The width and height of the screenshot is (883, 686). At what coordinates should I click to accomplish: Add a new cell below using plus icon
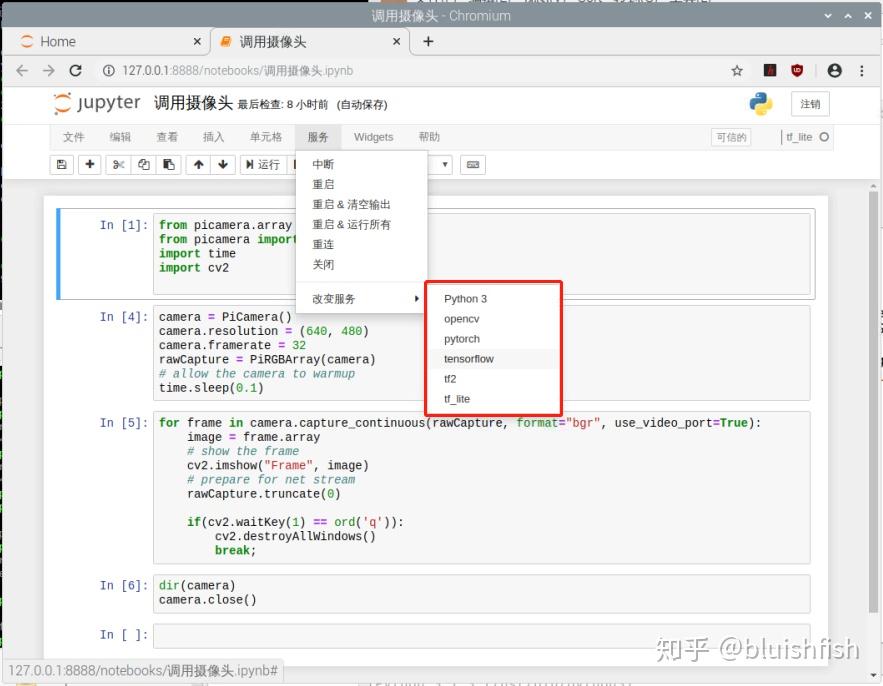point(88,164)
